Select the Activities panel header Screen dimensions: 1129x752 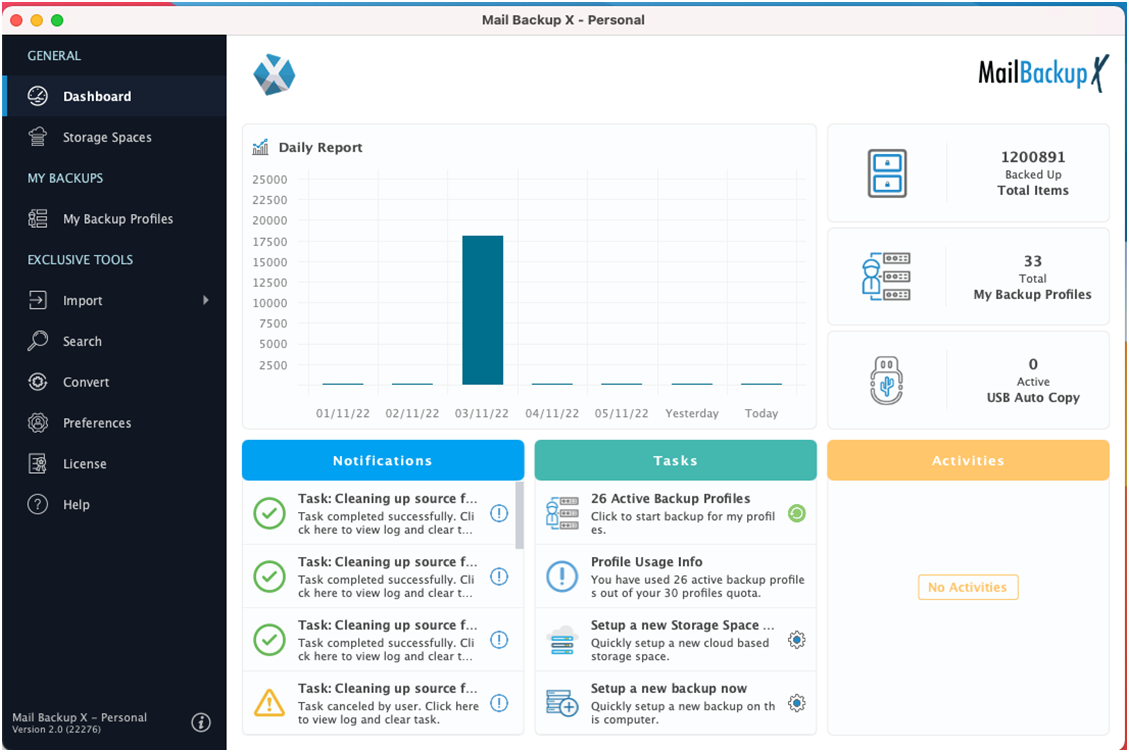968,460
